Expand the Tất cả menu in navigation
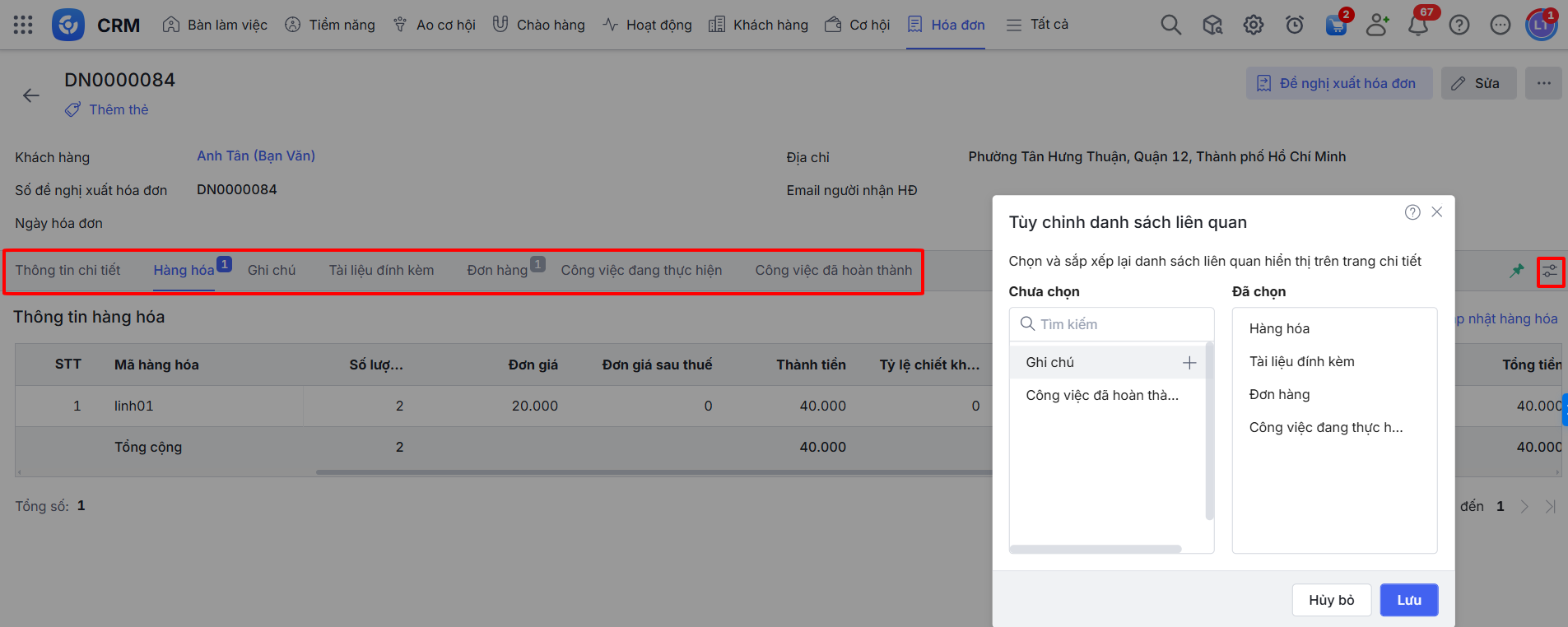 coord(1037,25)
